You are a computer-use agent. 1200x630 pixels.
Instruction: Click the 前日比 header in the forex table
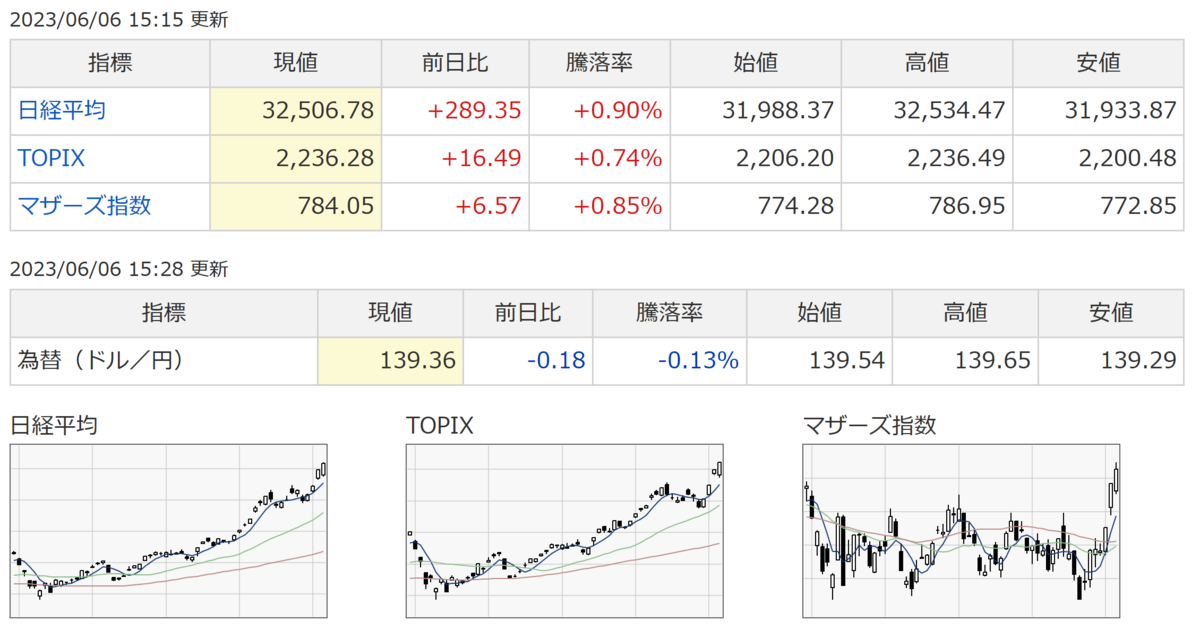tap(528, 313)
